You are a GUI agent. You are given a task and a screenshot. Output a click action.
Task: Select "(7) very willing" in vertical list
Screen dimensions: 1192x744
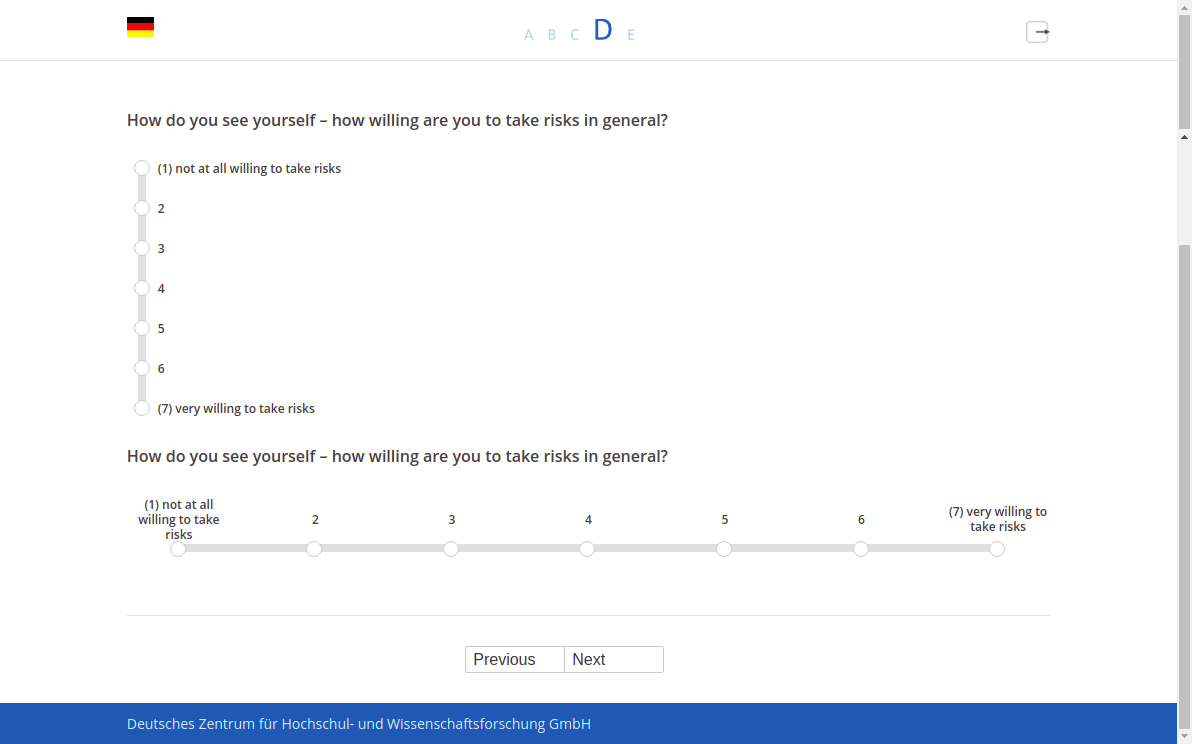click(141, 408)
